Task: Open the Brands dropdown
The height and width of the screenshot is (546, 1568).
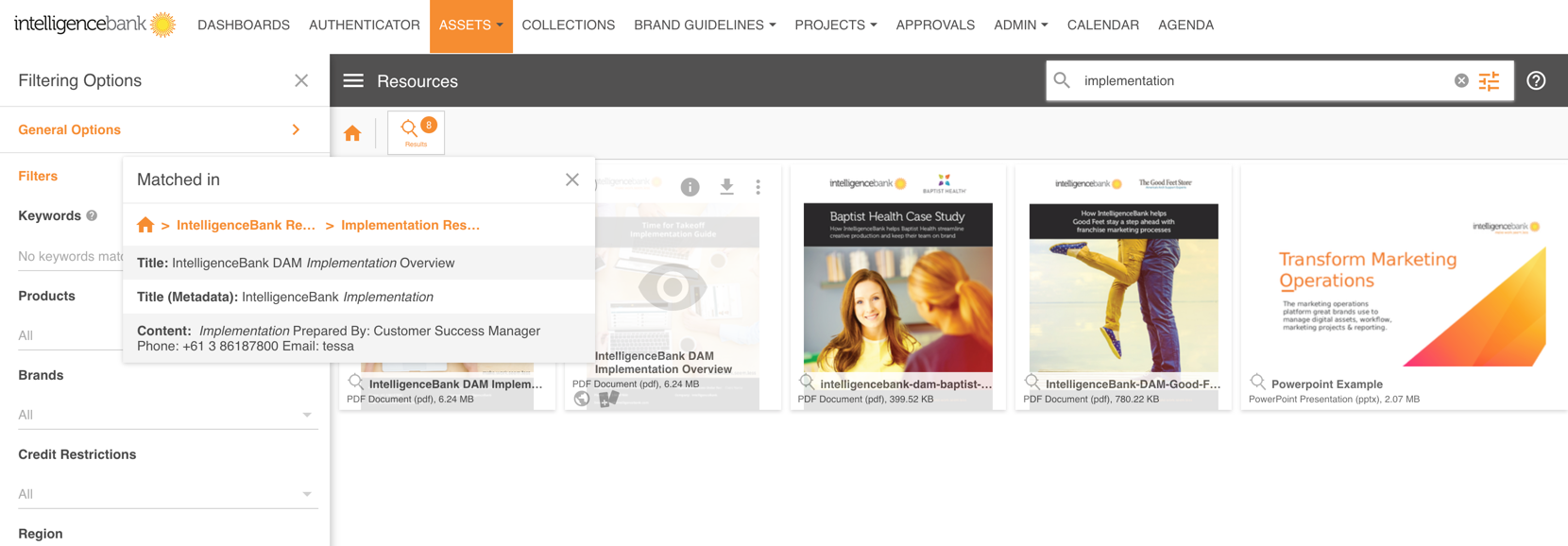Action: 168,415
